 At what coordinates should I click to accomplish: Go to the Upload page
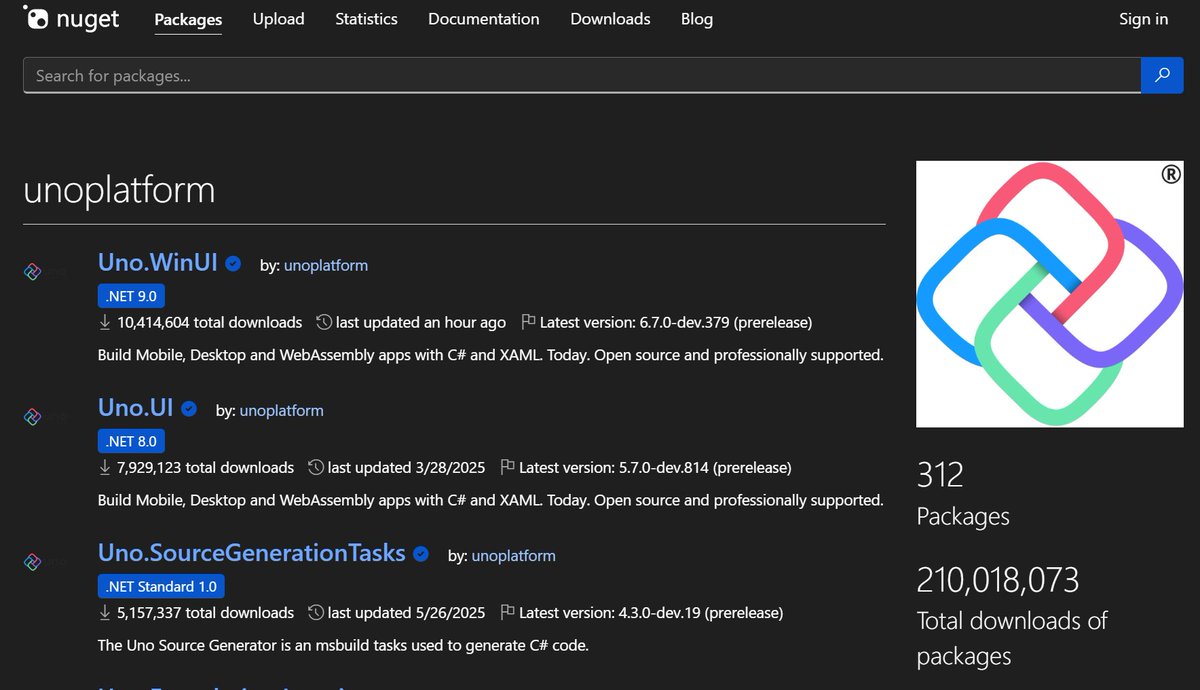[x=278, y=19]
